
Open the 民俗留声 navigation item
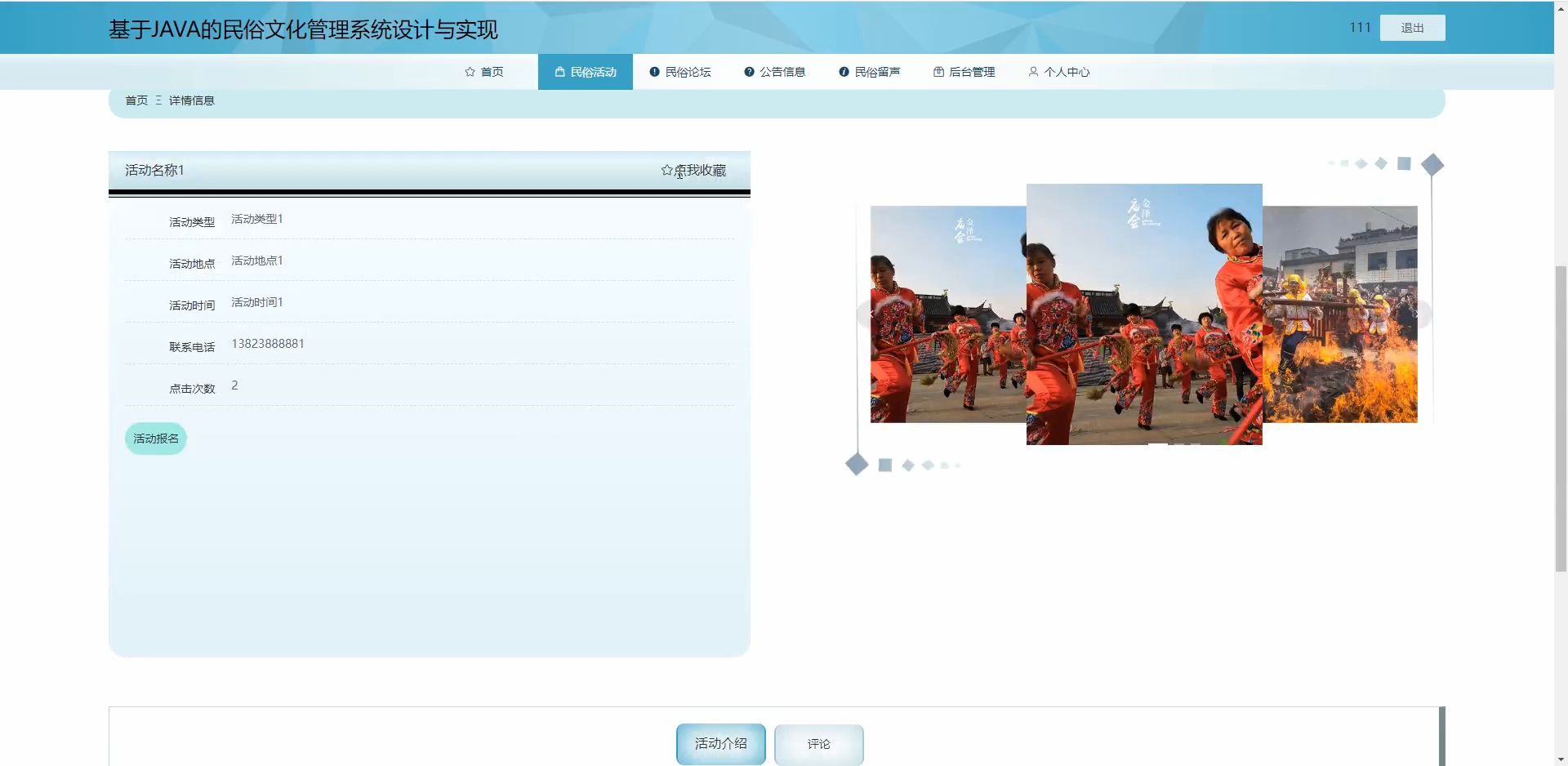[869, 72]
